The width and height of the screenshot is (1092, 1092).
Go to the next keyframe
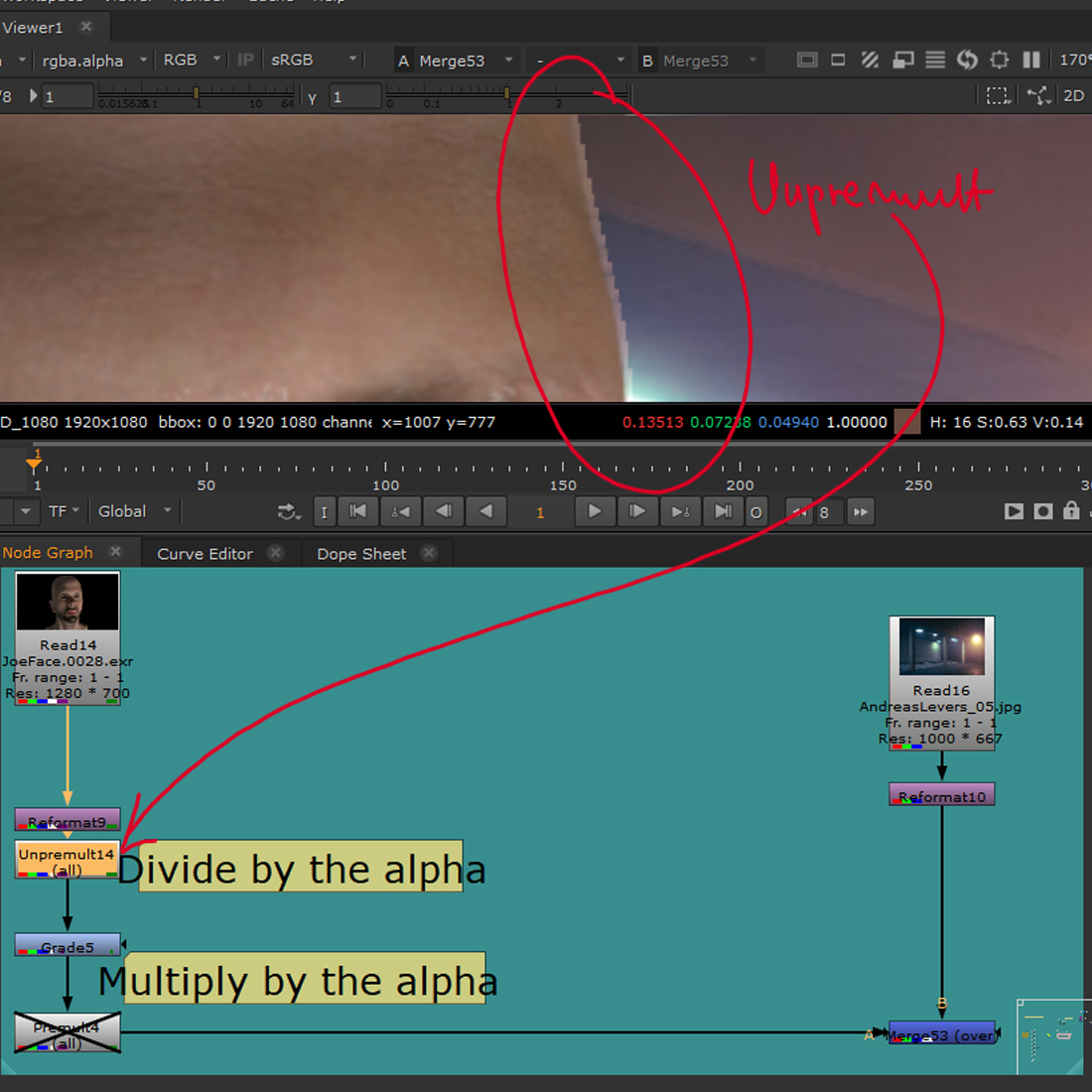(680, 512)
